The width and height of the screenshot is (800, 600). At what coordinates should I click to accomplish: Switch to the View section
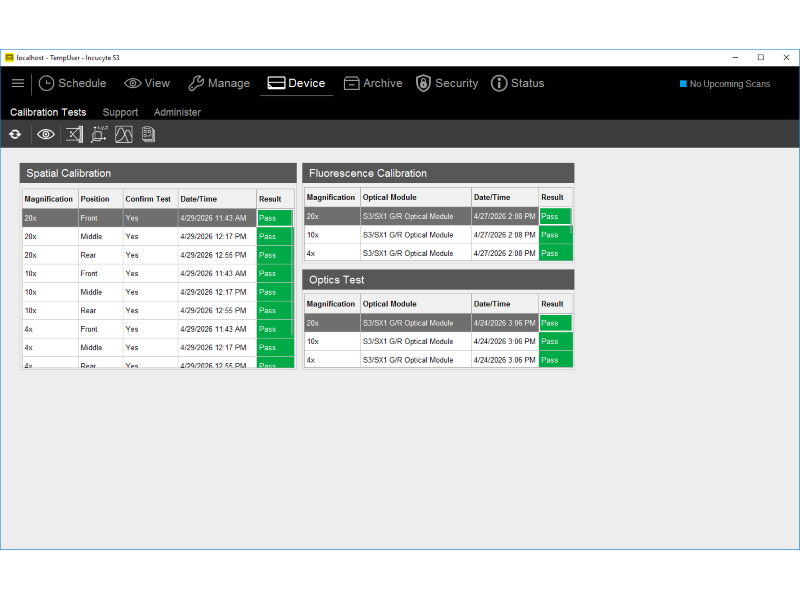[x=147, y=83]
